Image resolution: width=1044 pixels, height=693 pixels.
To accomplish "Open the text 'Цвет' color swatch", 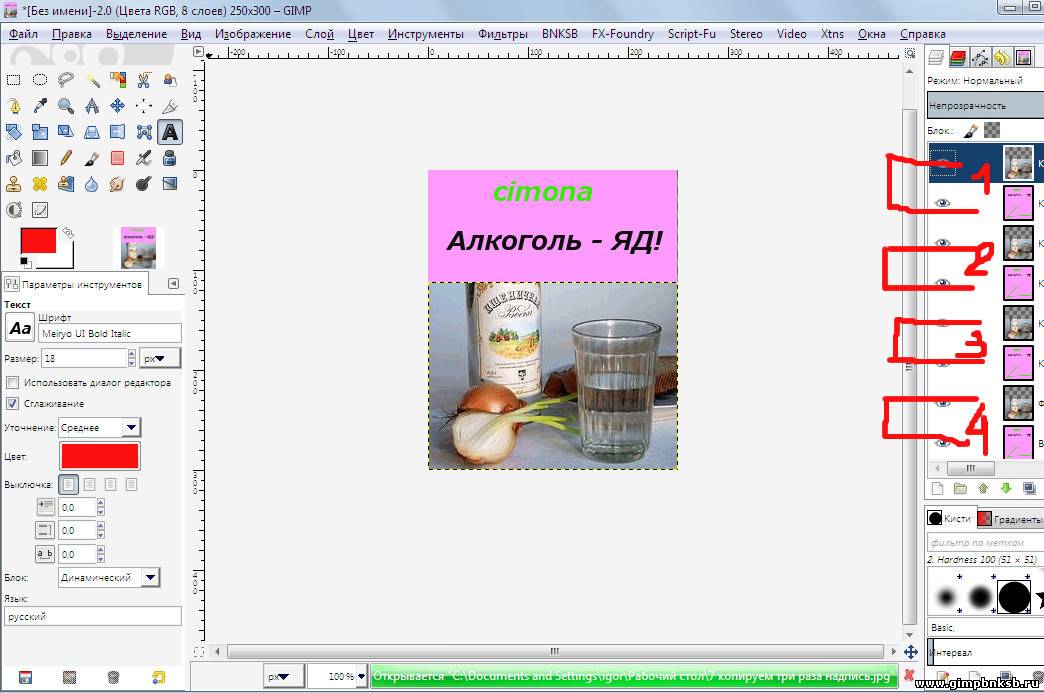I will point(100,457).
